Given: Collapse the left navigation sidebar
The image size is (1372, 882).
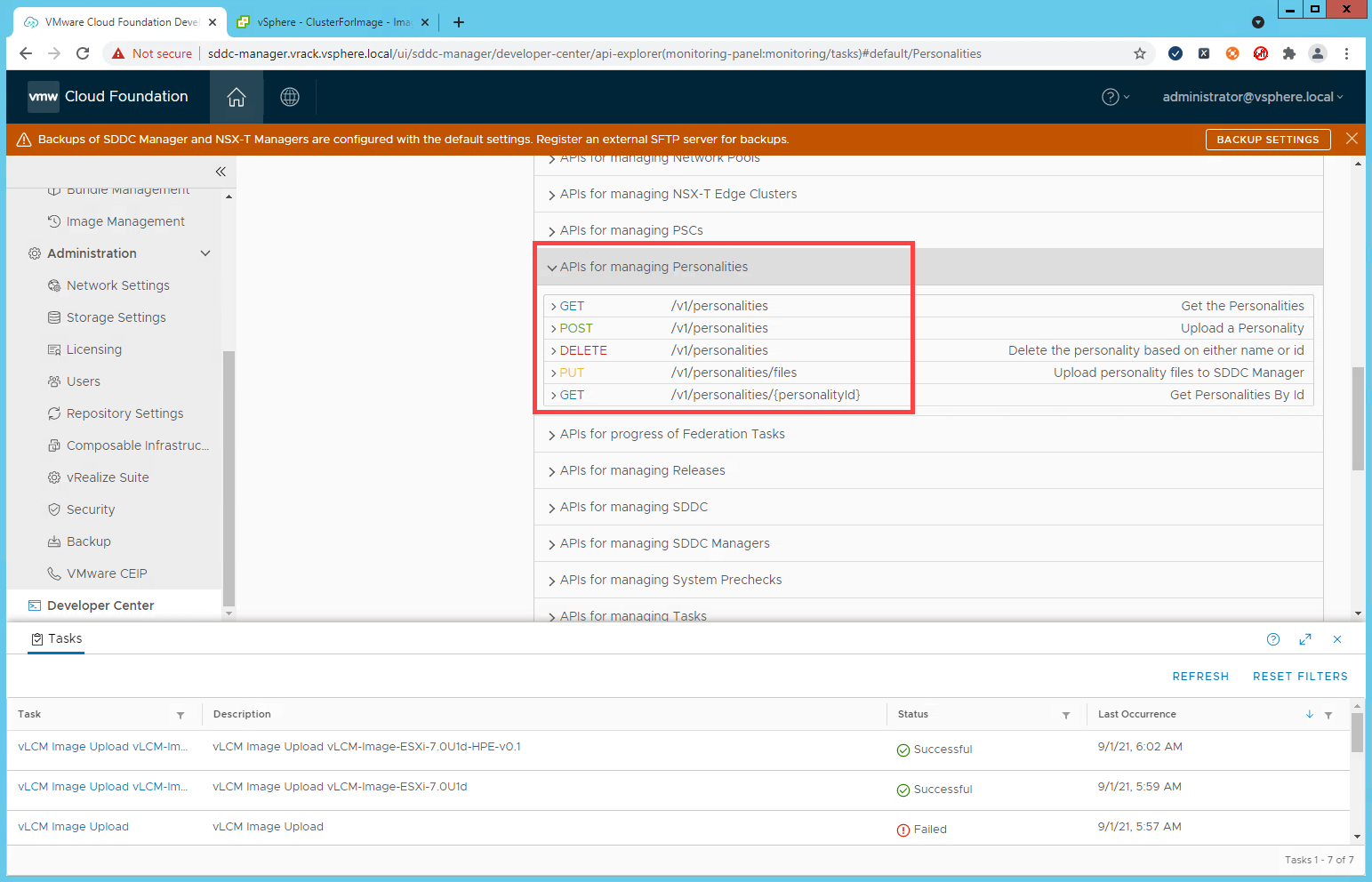Looking at the screenshot, I should [221, 172].
